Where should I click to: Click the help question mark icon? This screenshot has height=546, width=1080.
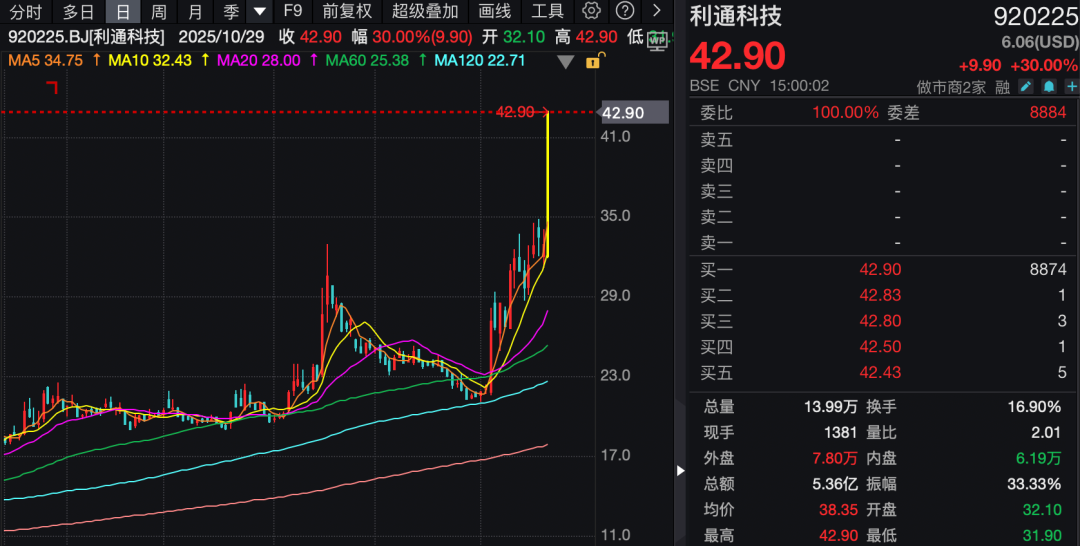[625, 11]
